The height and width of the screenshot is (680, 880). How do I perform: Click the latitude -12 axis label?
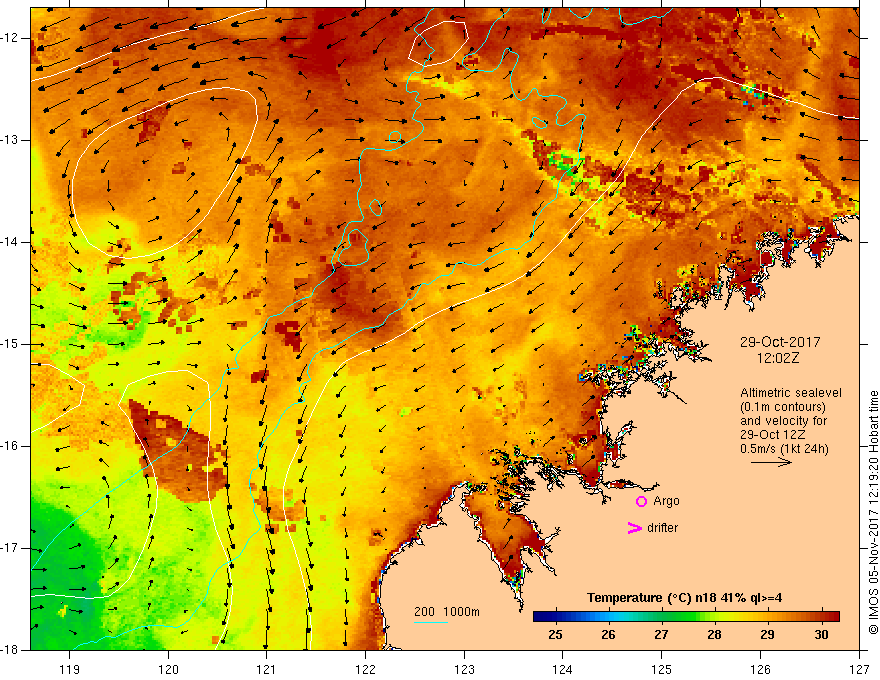(x=11, y=38)
